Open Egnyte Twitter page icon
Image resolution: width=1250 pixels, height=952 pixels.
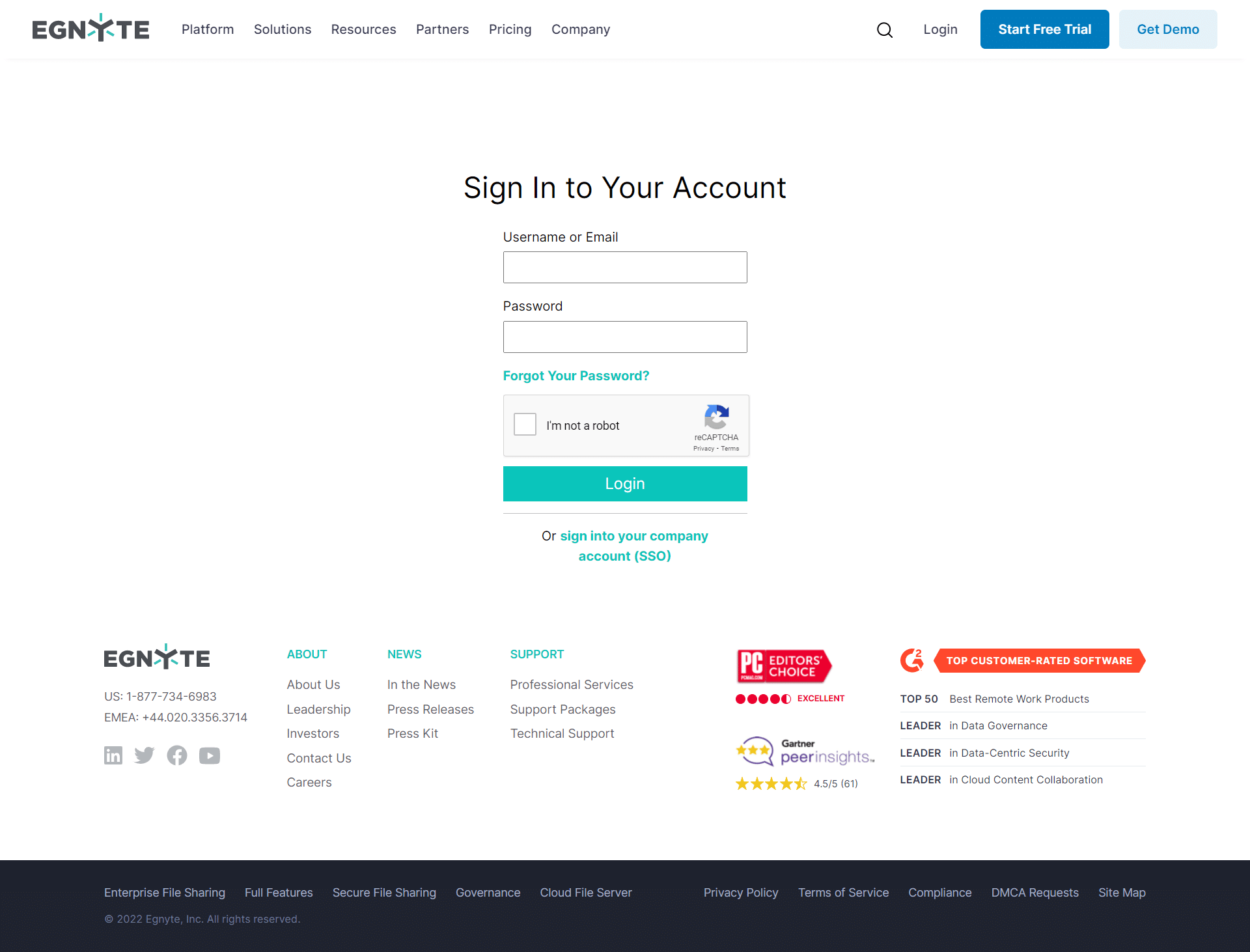(145, 755)
